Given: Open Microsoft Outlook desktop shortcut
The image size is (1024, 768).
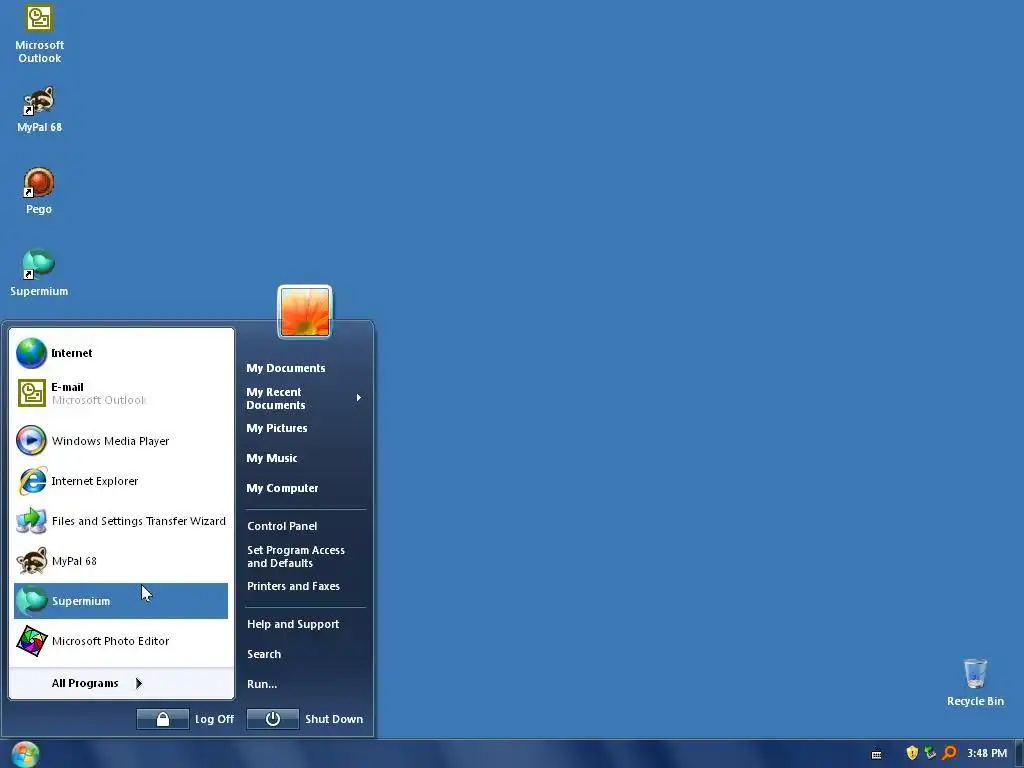Looking at the screenshot, I should tap(39, 34).
